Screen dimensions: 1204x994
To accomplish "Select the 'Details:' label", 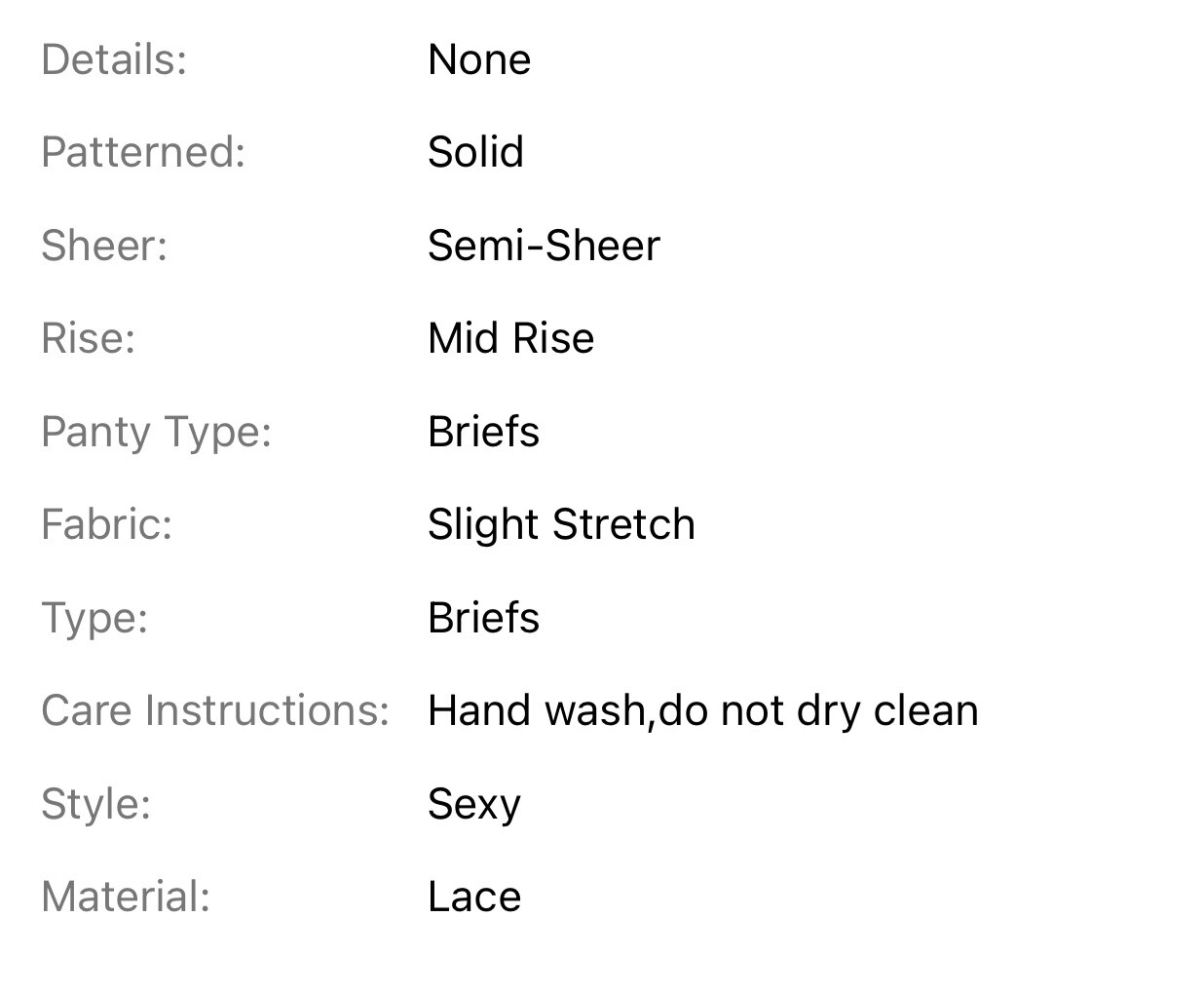I will (114, 60).
